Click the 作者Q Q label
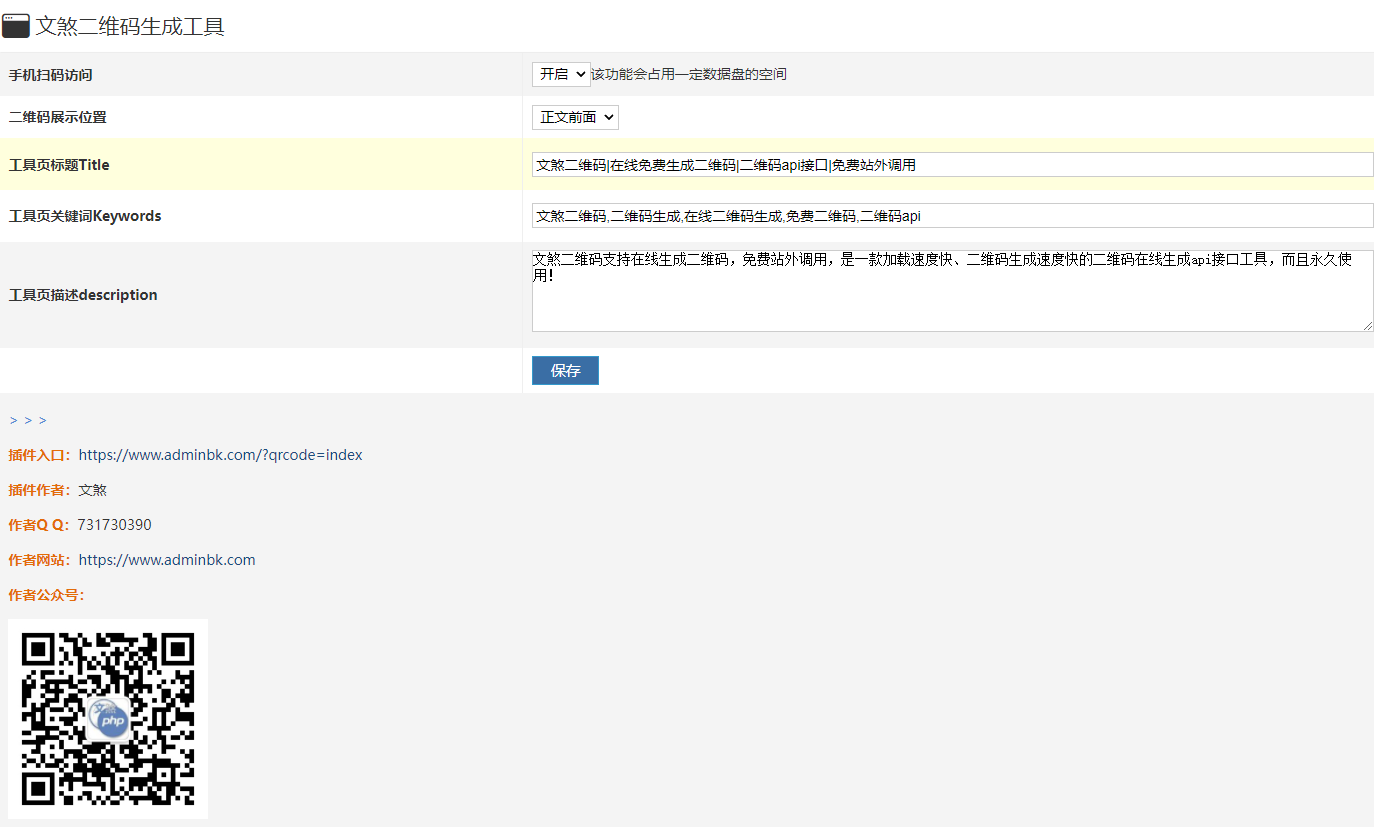The height and width of the screenshot is (827, 1374). (39, 525)
